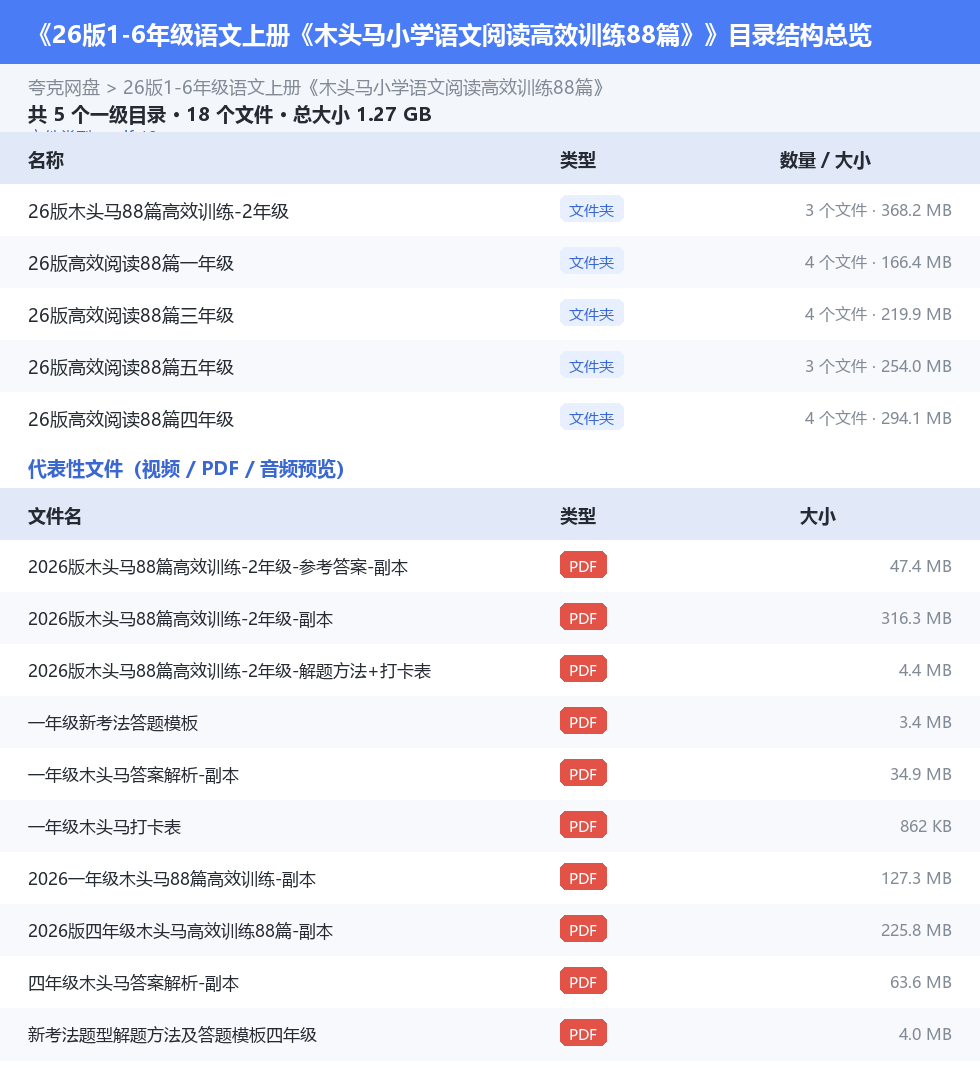This screenshot has width=980, height=1092.
Task: Click the 3 个文件 · 368.2 MB value
Action: click(x=878, y=210)
